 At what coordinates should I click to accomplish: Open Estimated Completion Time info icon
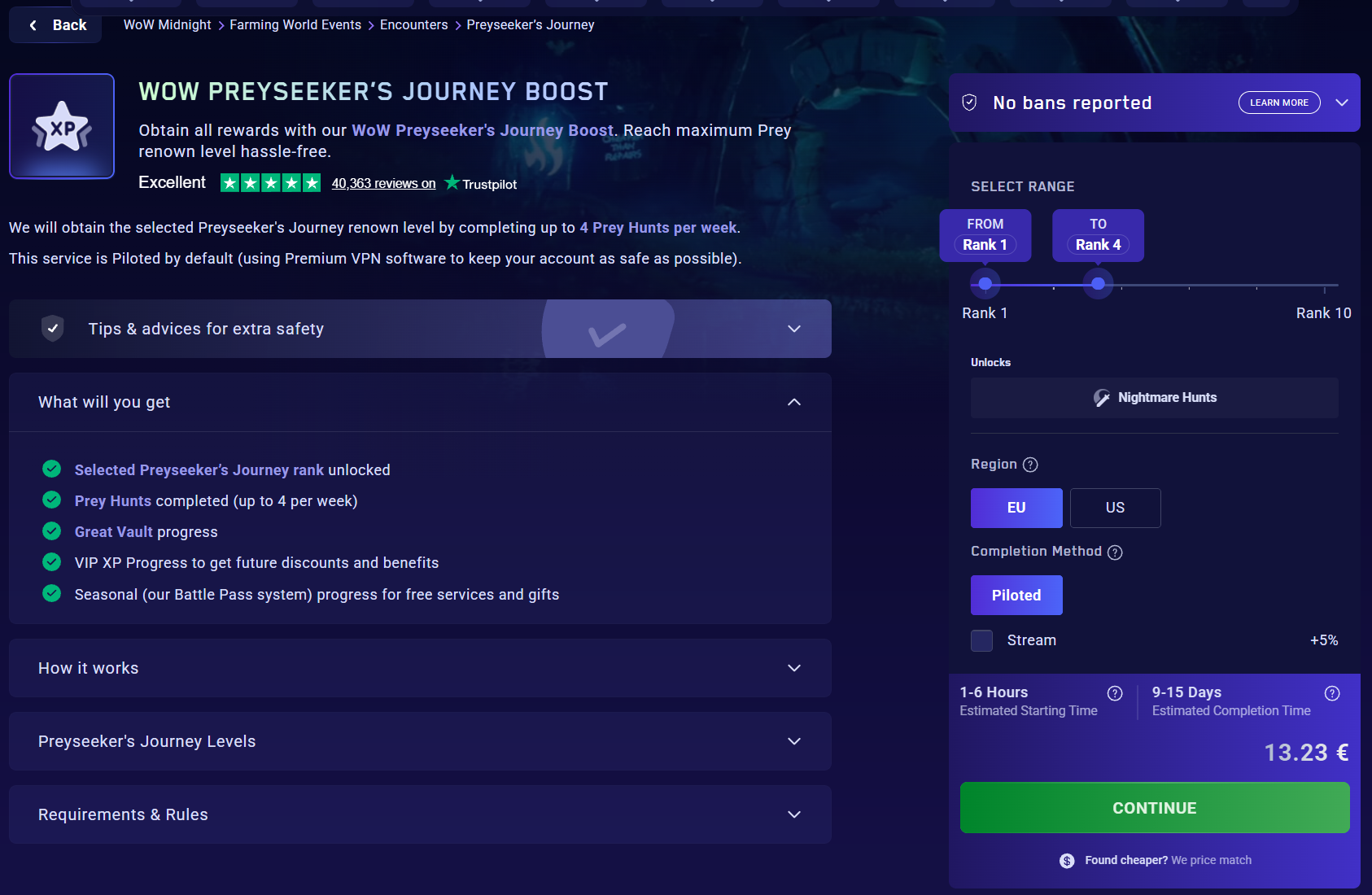point(1332,693)
